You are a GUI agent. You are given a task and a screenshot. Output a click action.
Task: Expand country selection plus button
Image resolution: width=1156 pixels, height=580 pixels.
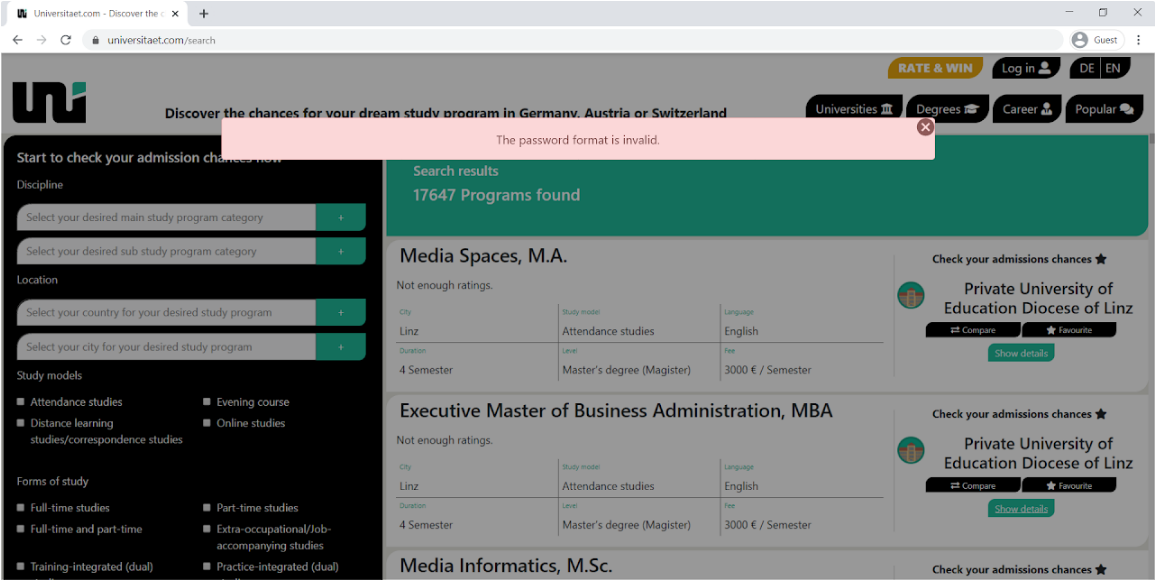click(x=341, y=312)
